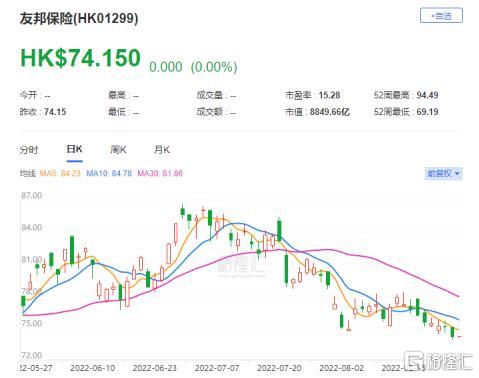Click the 84.00 price axis label
479x378 pixels.
point(32,228)
